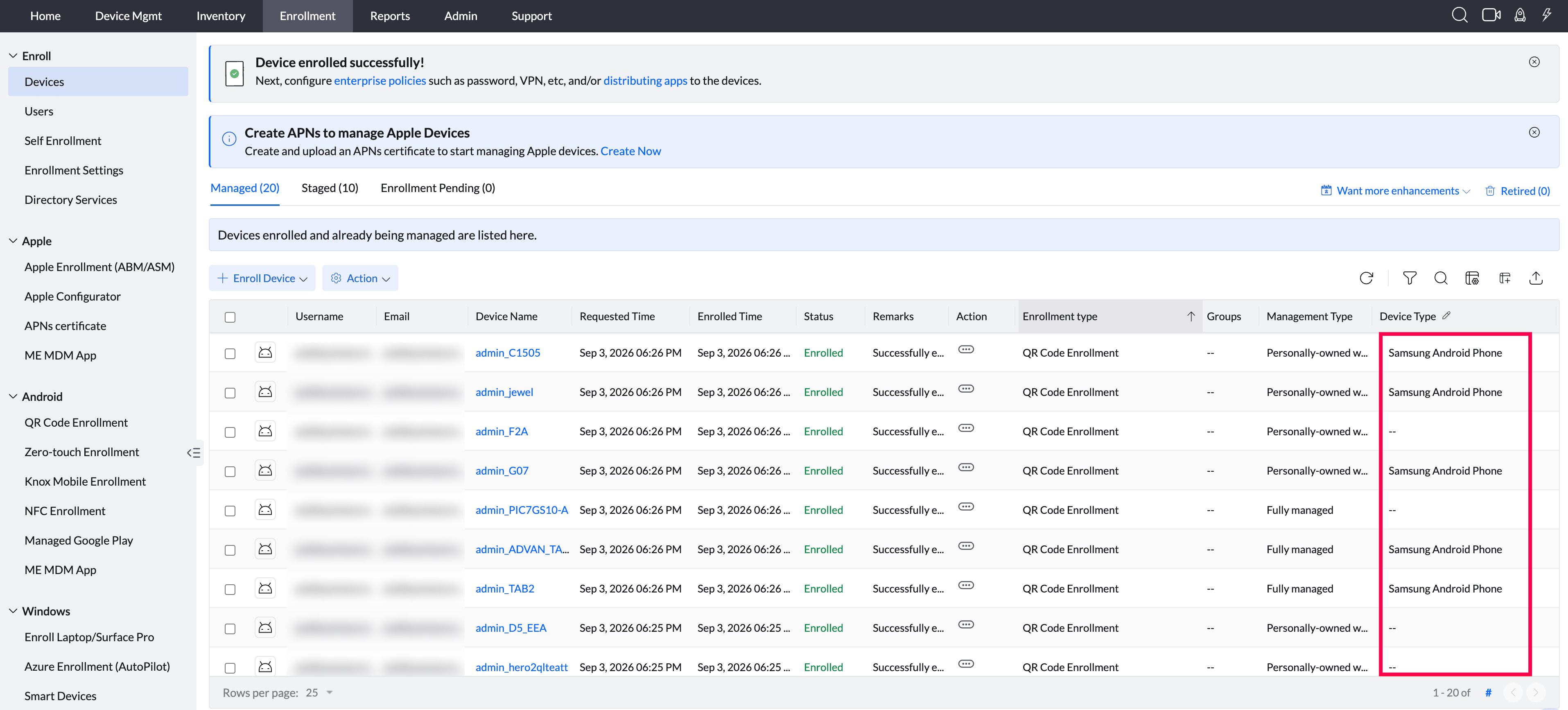Click the action ellipsis for admin_C1505
Viewport: 1568px width, 710px height.
[966, 350]
